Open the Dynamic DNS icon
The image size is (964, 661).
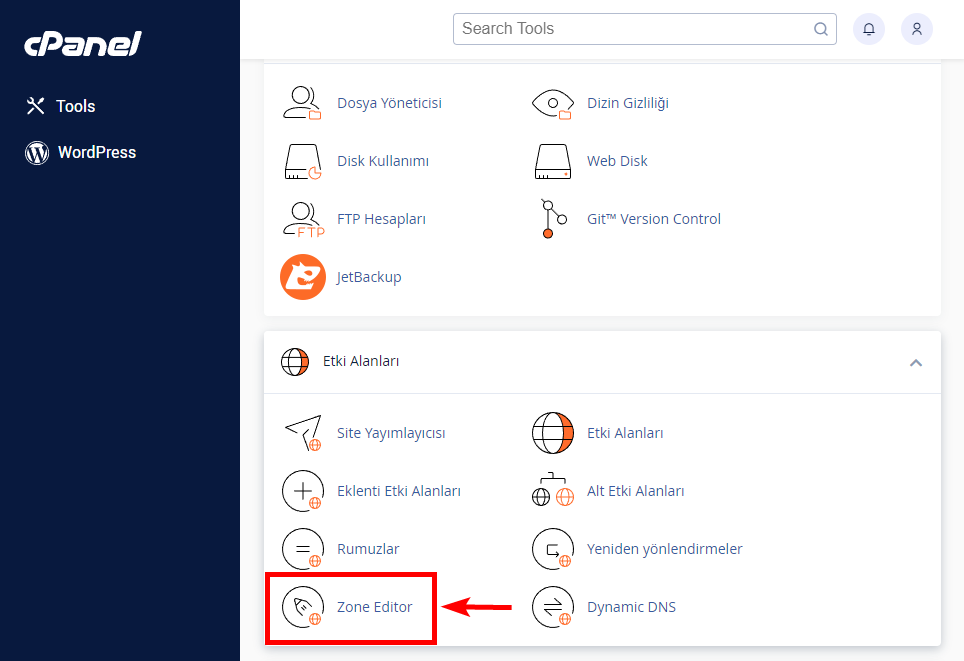coord(552,607)
